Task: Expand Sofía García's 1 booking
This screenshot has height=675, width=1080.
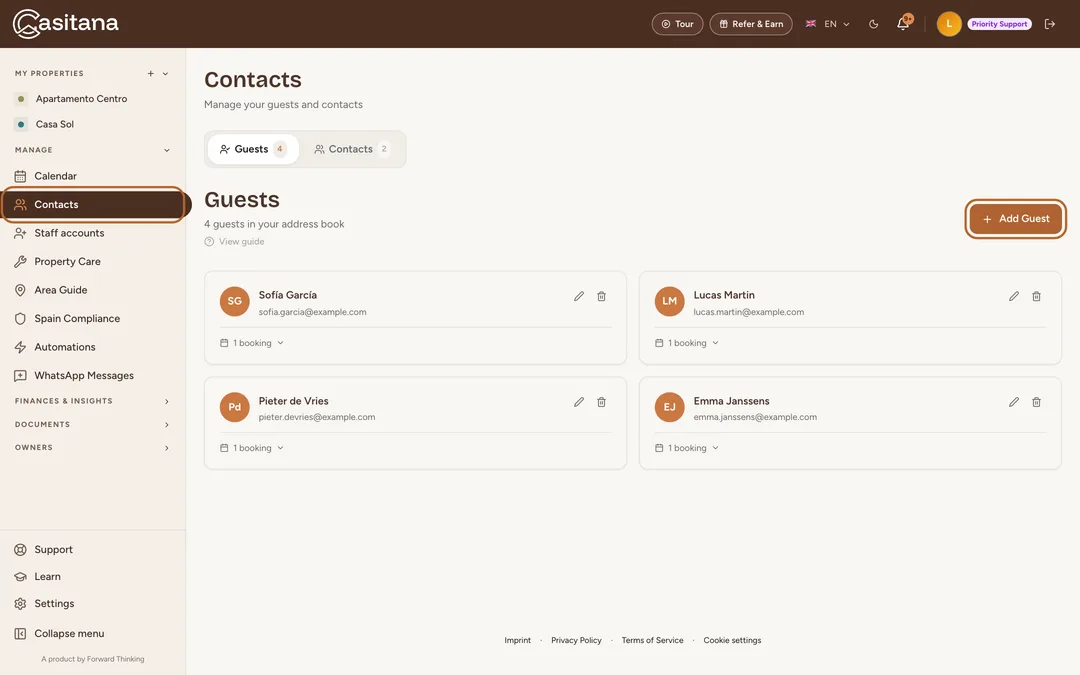Action: [x=251, y=343]
